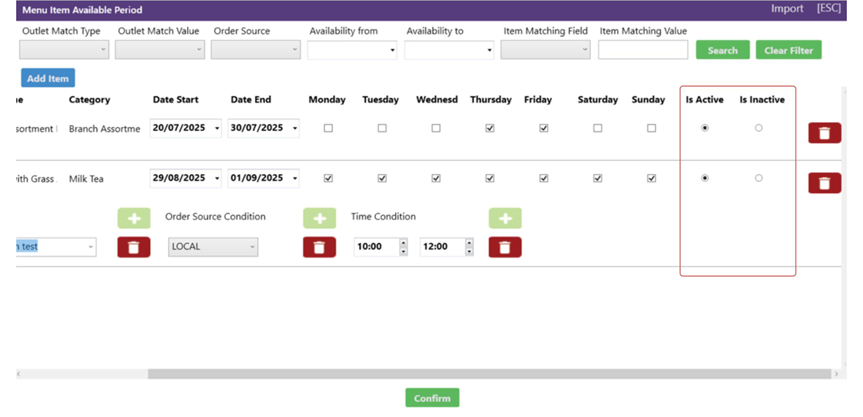Screen dimensions: 863x417
Task: Add new Order Source Condition with plus
Action: click(319, 217)
